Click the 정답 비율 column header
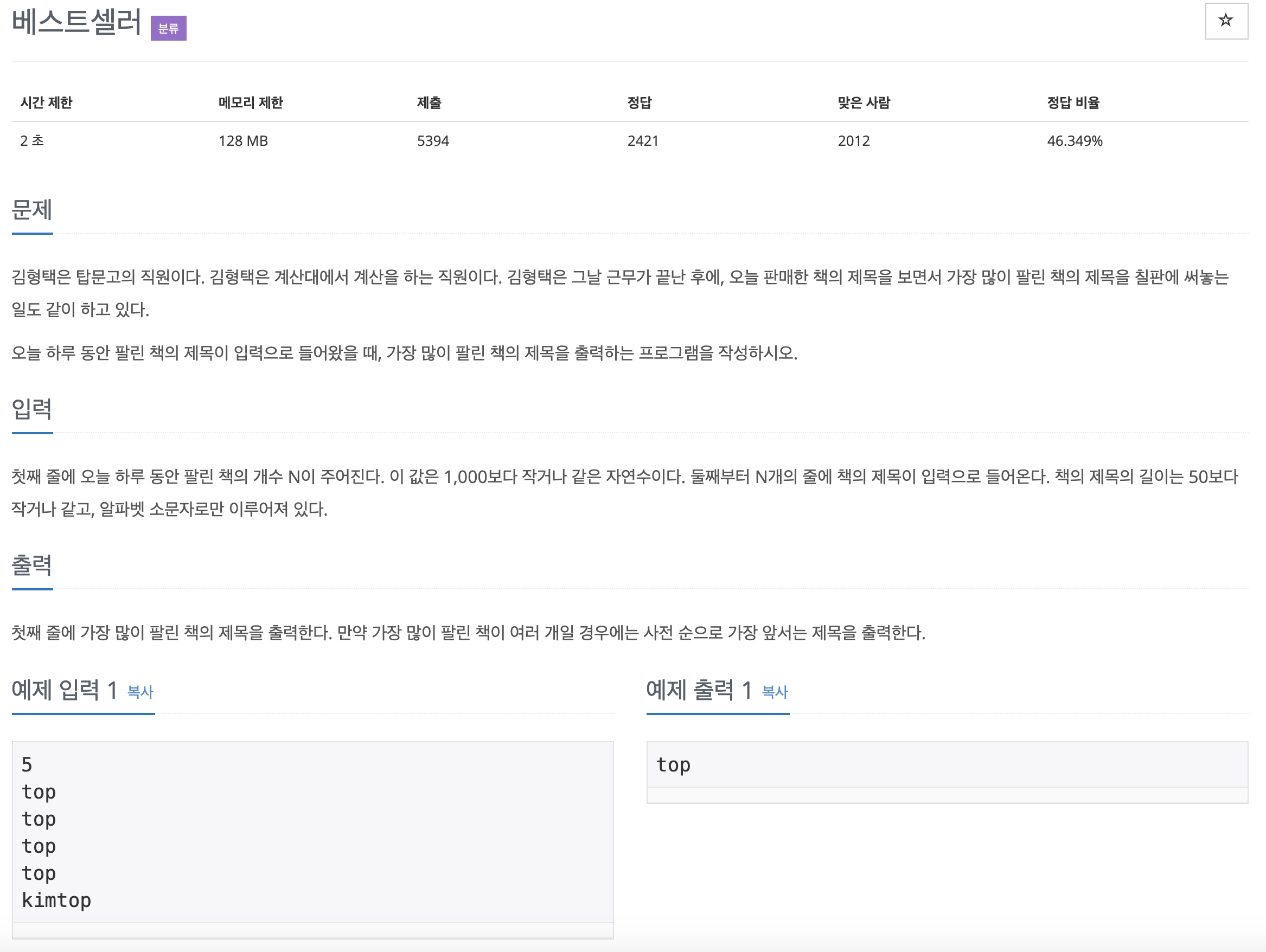Viewport: 1266px width, 952px height. [1073, 102]
